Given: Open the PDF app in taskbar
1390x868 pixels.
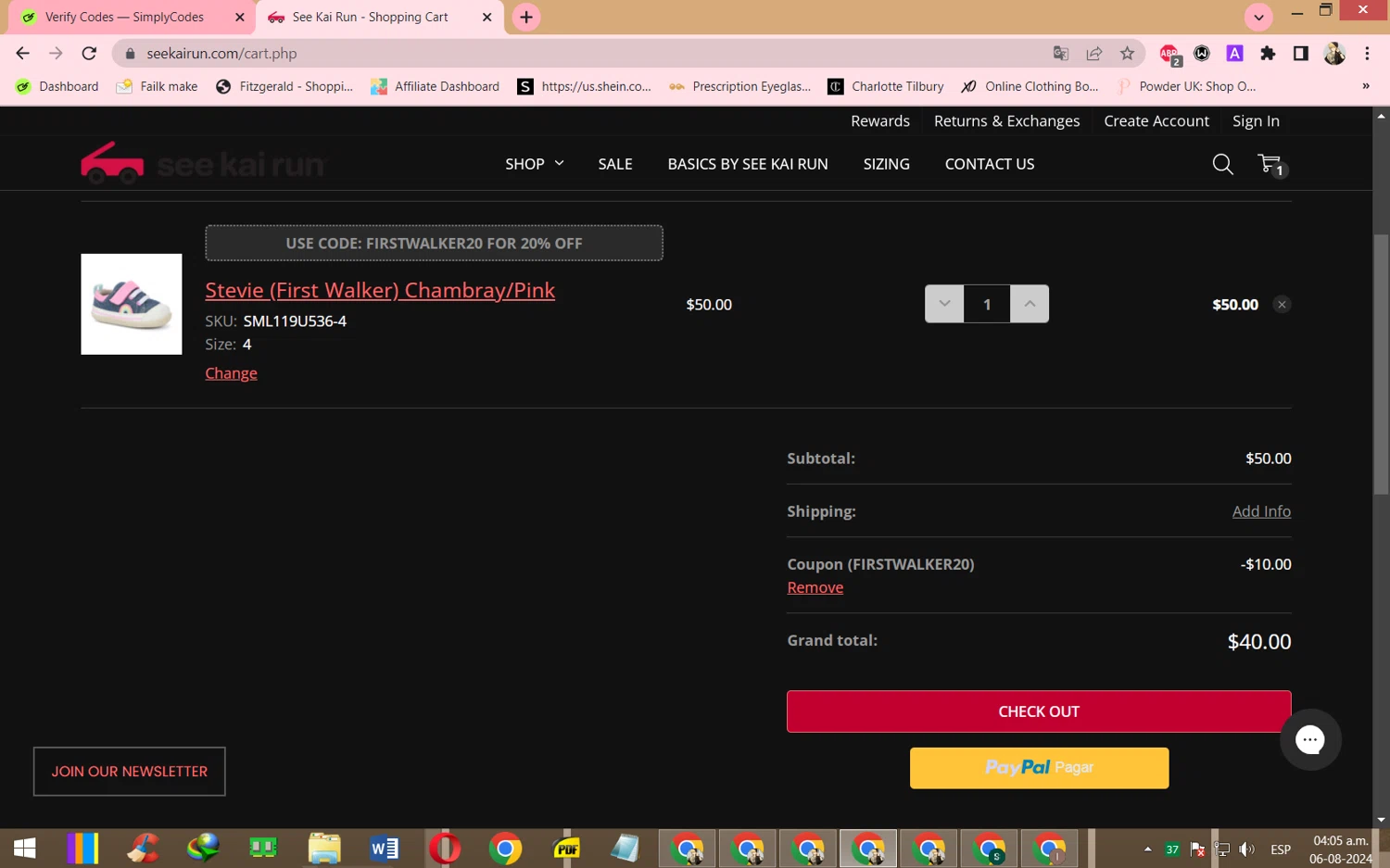Looking at the screenshot, I should [566, 849].
